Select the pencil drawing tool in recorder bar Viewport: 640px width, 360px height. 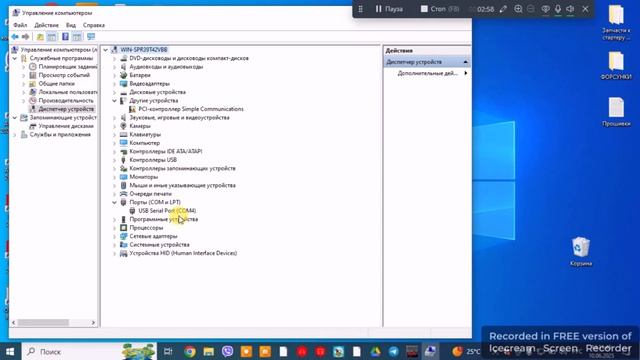coord(503,9)
